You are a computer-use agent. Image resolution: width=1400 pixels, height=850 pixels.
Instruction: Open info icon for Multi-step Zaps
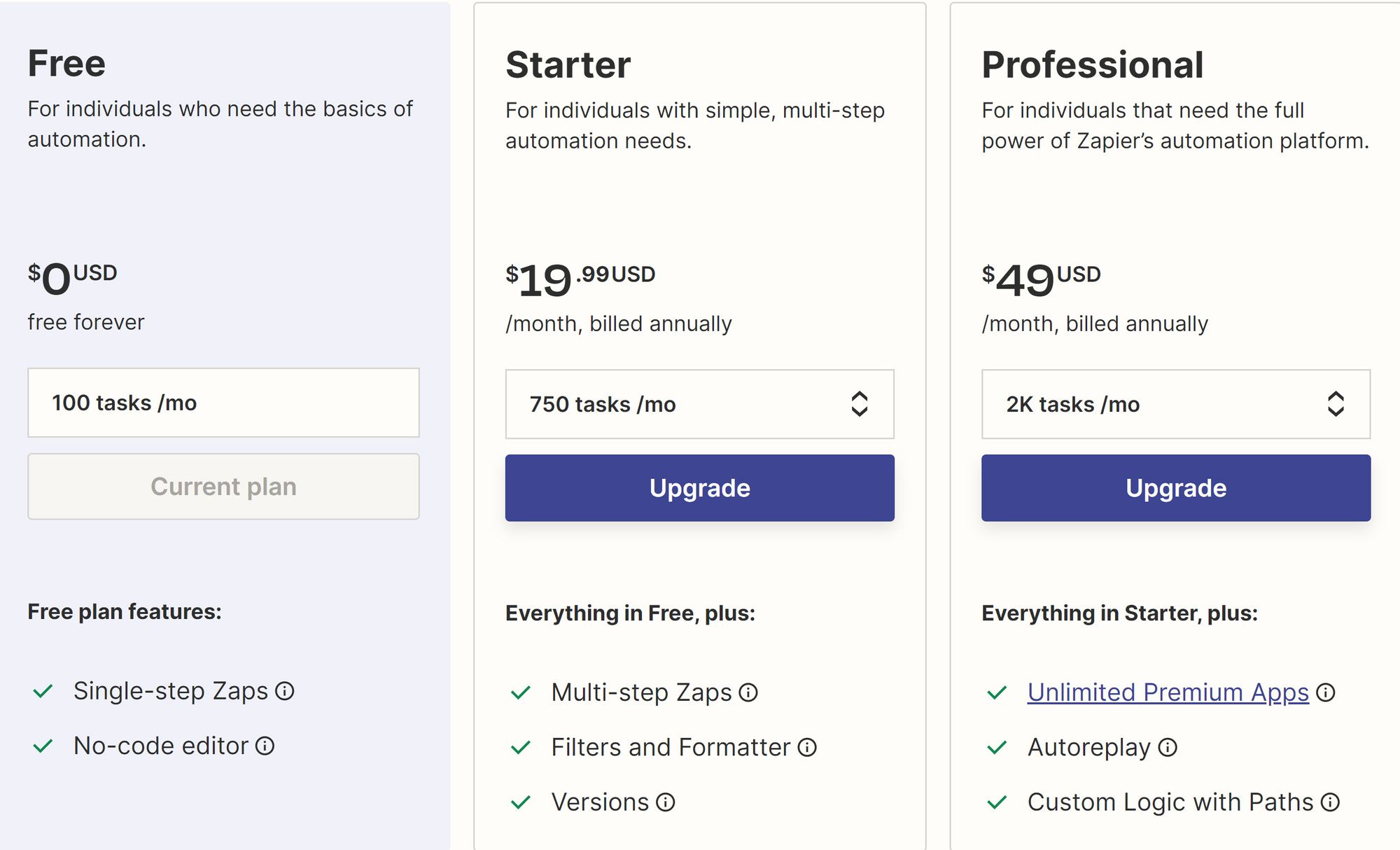(748, 692)
